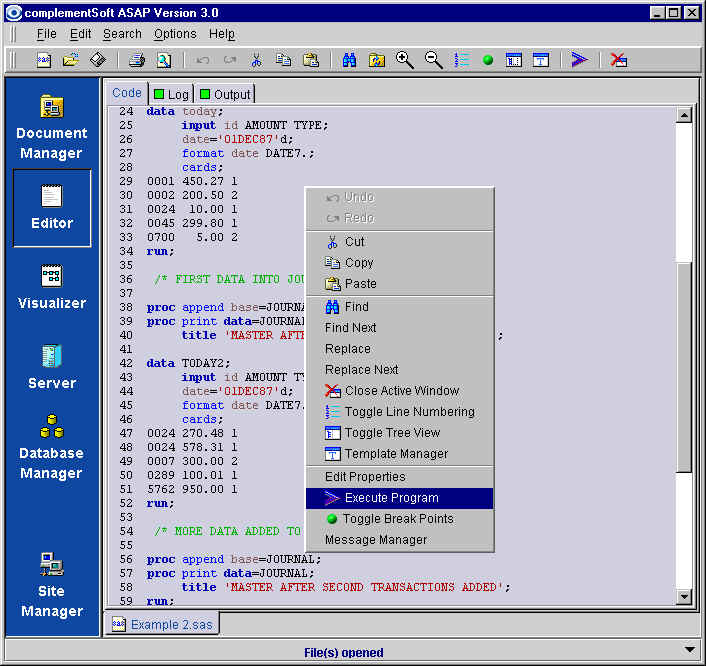
Task: Click the new SAS file toolbar icon
Action: pyautogui.click(x=44, y=60)
